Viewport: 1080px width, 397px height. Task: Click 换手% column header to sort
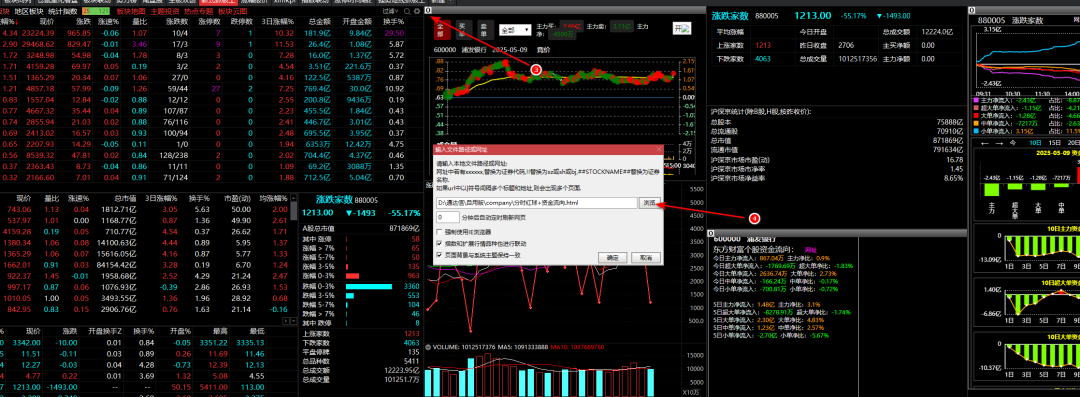pyautogui.click(x=394, y=22)
